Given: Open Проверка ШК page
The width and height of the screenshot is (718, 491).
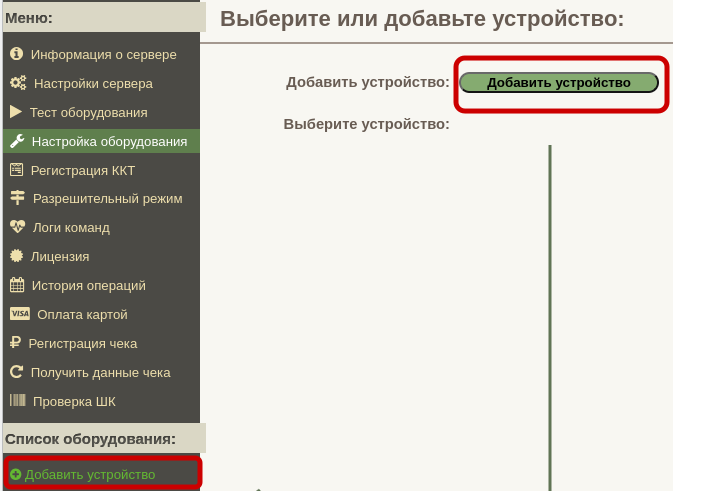Looking at the screenshot, I should 74,401.
